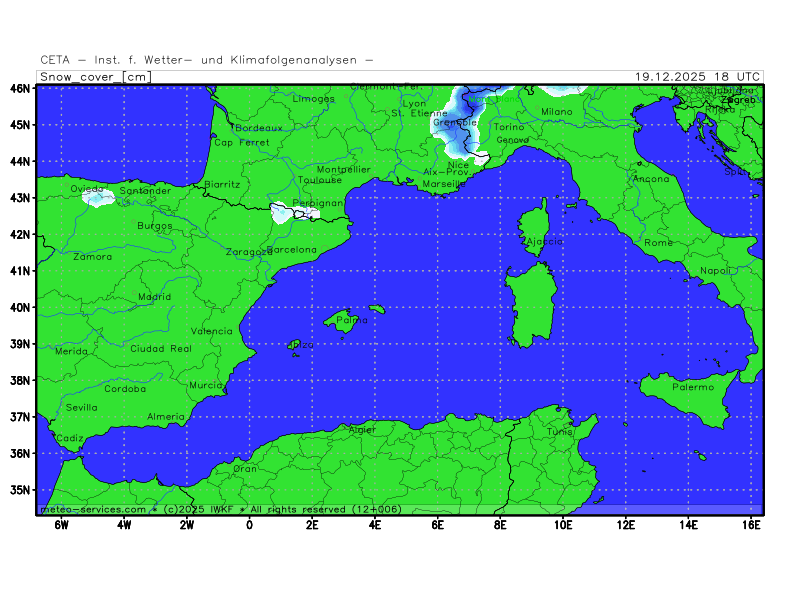The width and height of the screenshot is (800, 600).
Task: Select the Ajaccio label on Corsica
Action: point(543,242)
